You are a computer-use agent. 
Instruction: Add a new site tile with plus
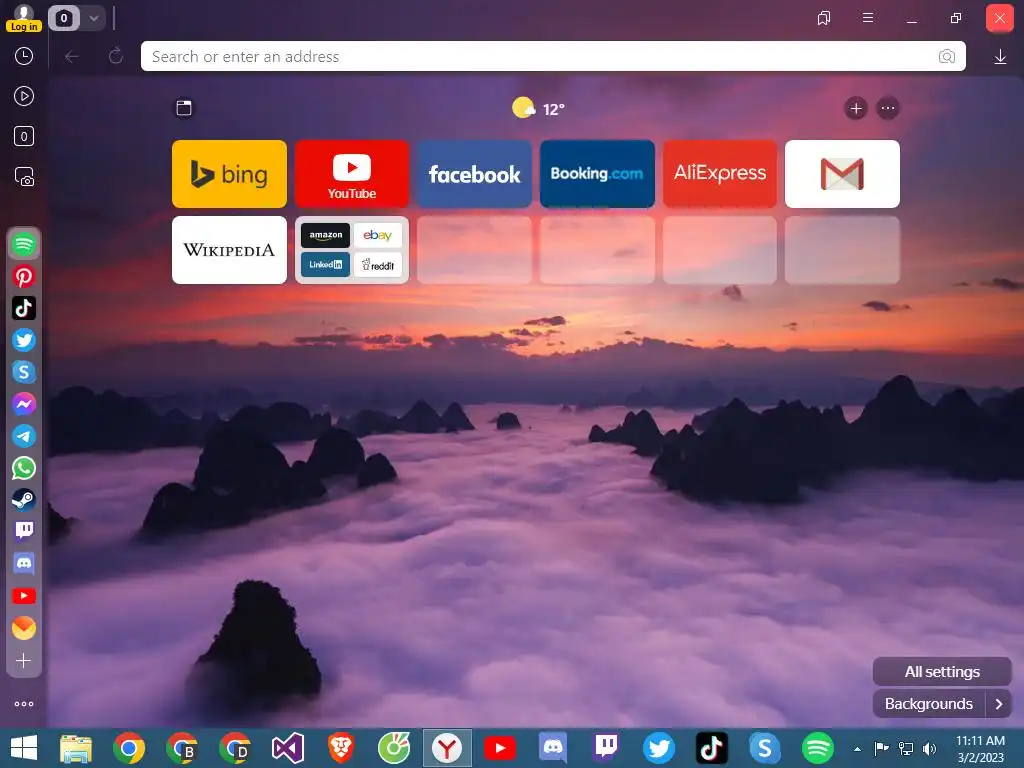click(856, 108)
